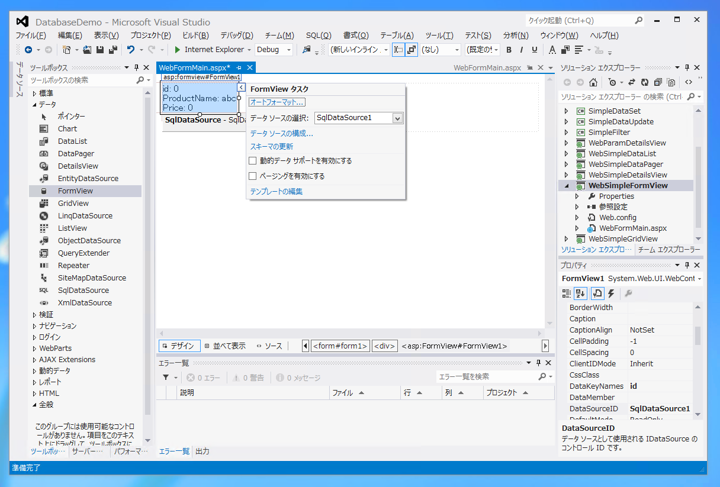720x487 pixels.
Task: Select the DataKeyNames property row
Action: click(631, 386)
